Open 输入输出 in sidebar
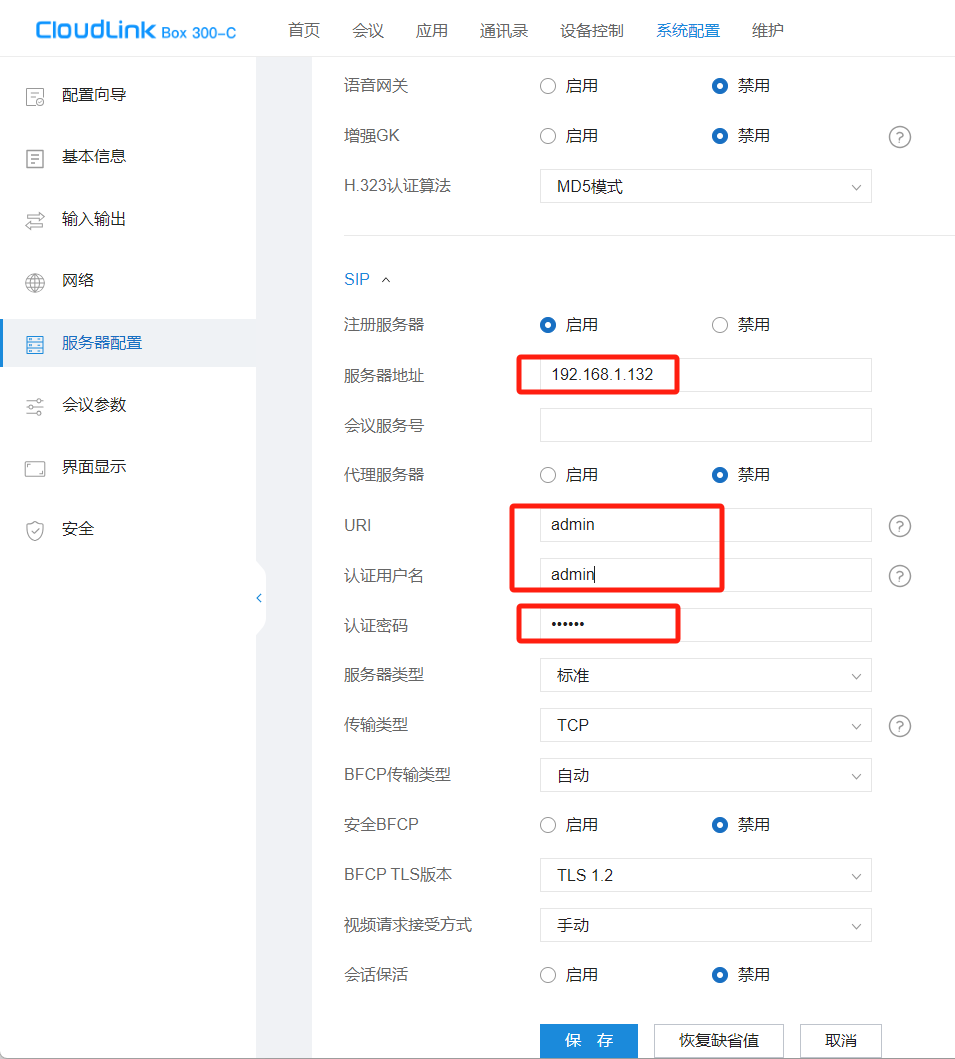955x1059 pixels. tap(94, 219)
